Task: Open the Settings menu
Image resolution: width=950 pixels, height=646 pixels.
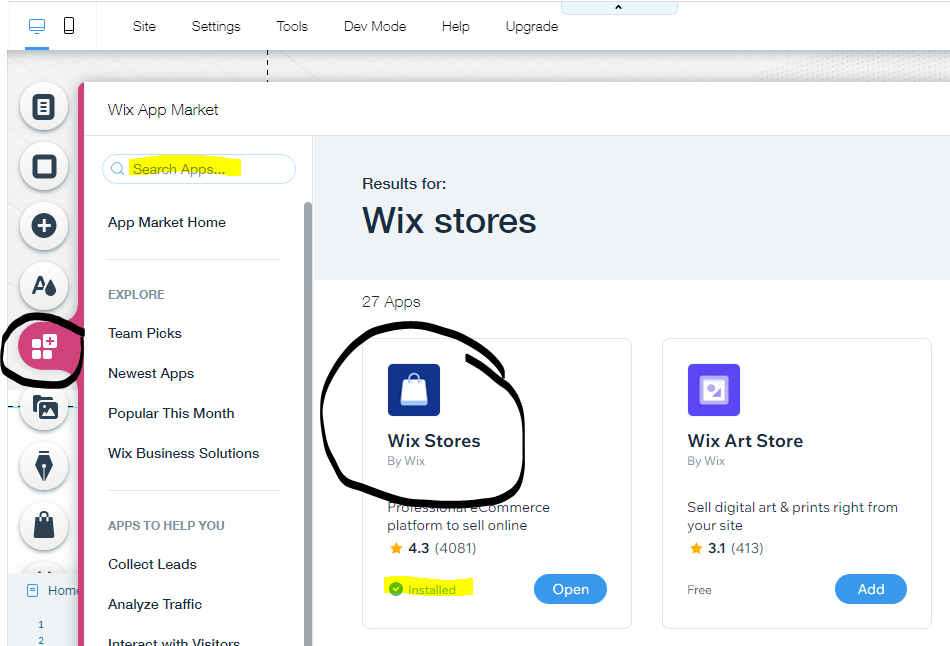Action: click(x=216, y=27)
